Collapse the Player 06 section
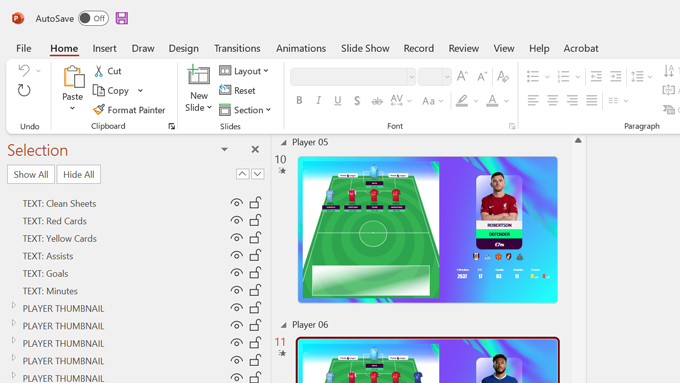The width and height of the screenshot is (680, 383). point(284,325)
